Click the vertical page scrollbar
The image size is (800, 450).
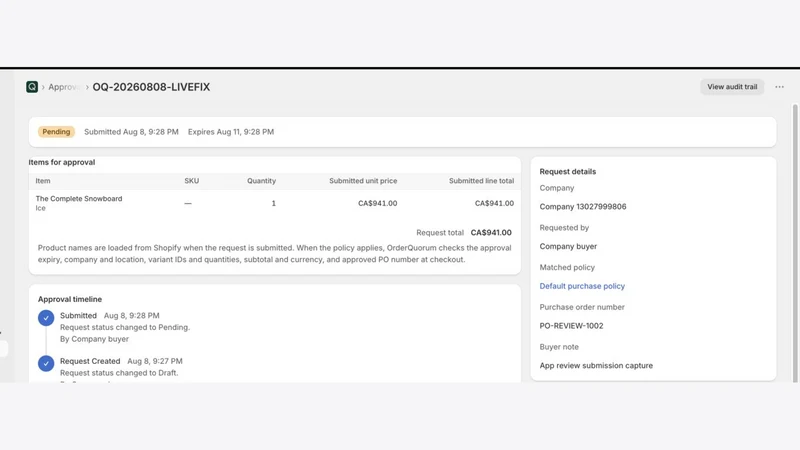click(x=794, y=242)
